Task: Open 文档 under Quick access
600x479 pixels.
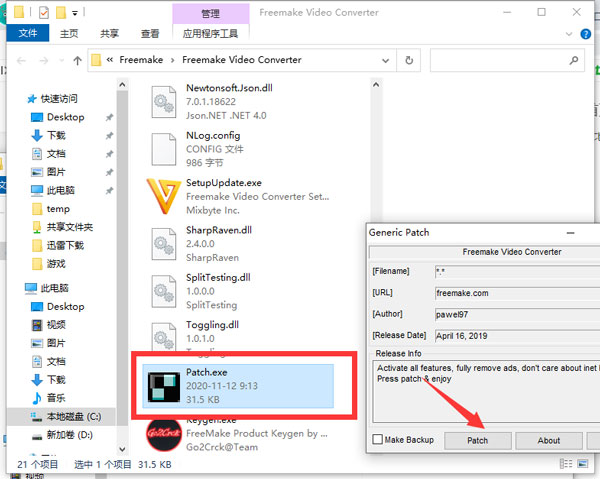Action: click(x=56, y=154)
